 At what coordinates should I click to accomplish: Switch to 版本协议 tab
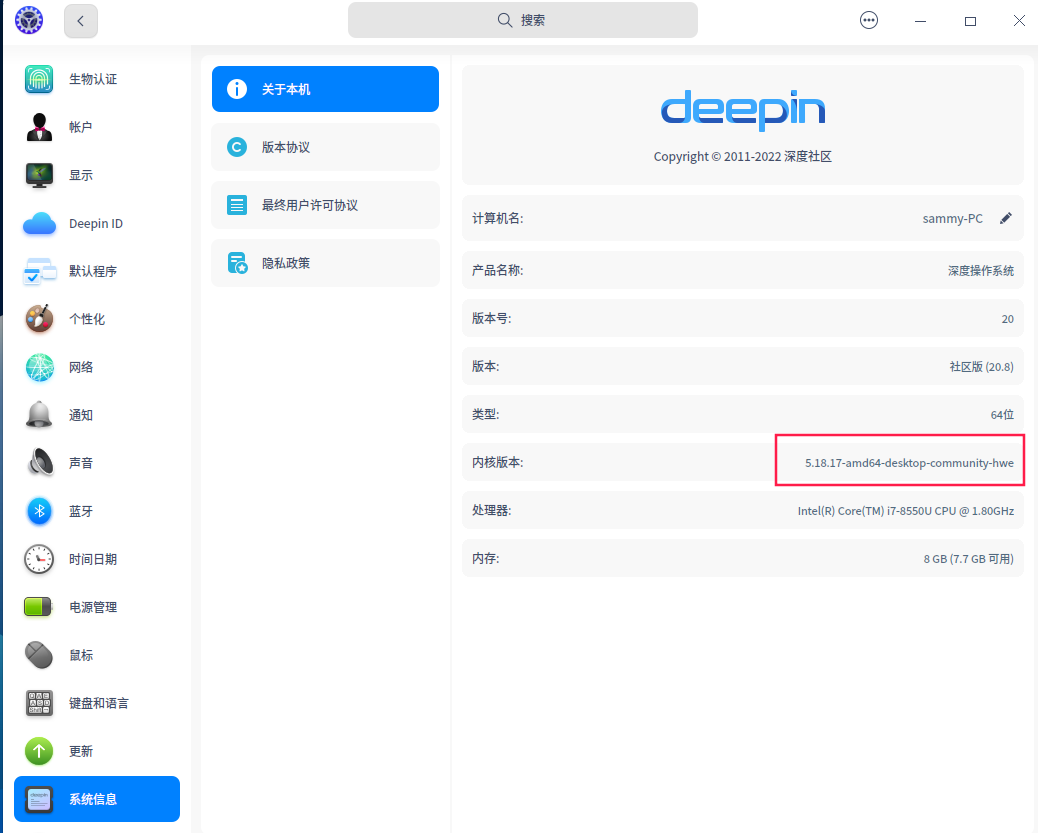tap(325, 147)
